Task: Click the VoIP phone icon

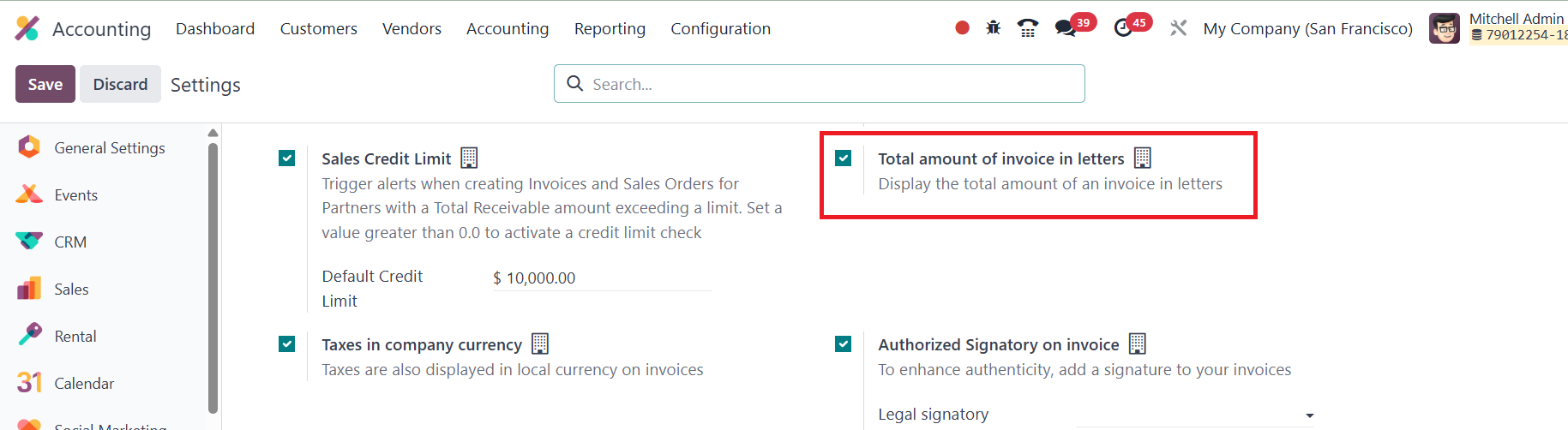Action: (x=1027, y=28)
